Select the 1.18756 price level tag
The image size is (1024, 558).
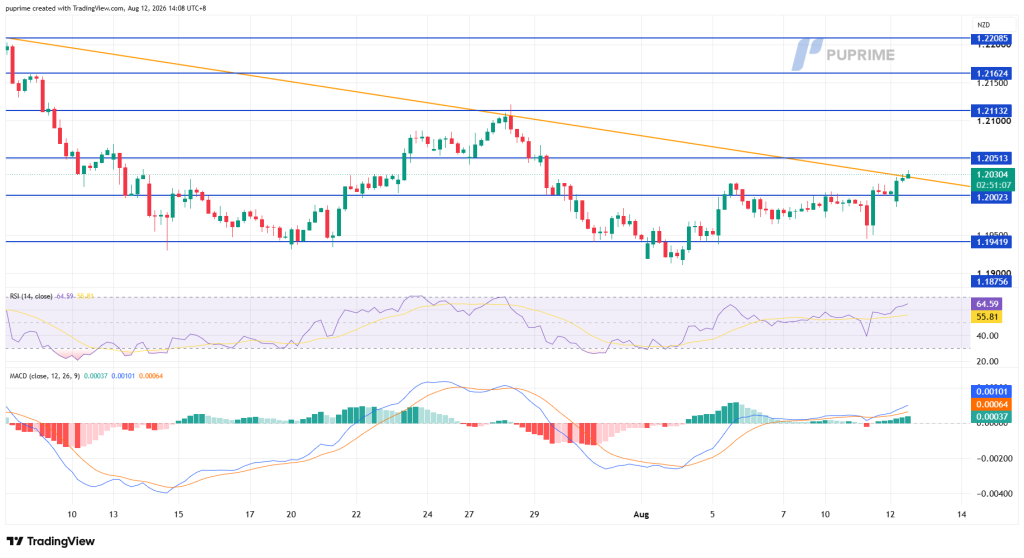(x=991, y=282)
